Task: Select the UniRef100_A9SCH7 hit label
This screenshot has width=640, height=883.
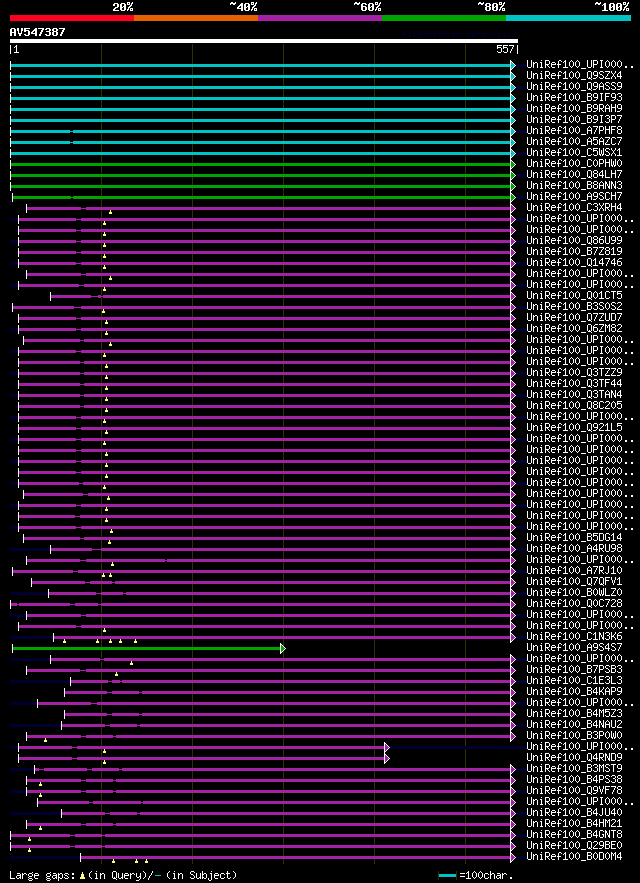Action: click(x=574, y=197)
